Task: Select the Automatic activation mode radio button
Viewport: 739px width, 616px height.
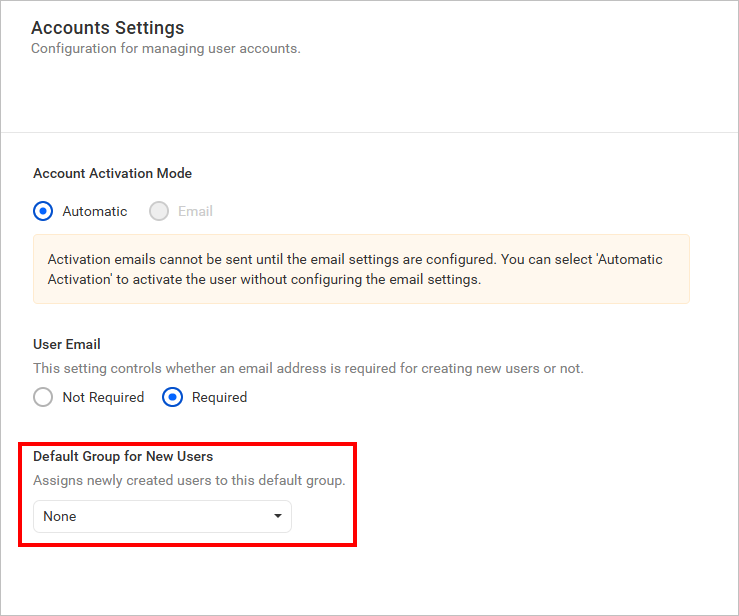Action: click(43, 211)
